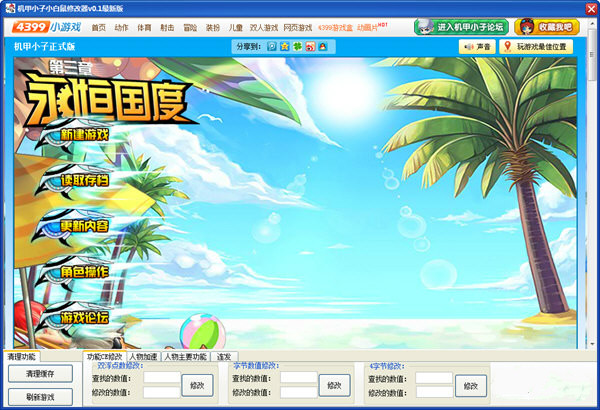
Task: Click the green clover share icon
Action: click(x=298, y=47)
